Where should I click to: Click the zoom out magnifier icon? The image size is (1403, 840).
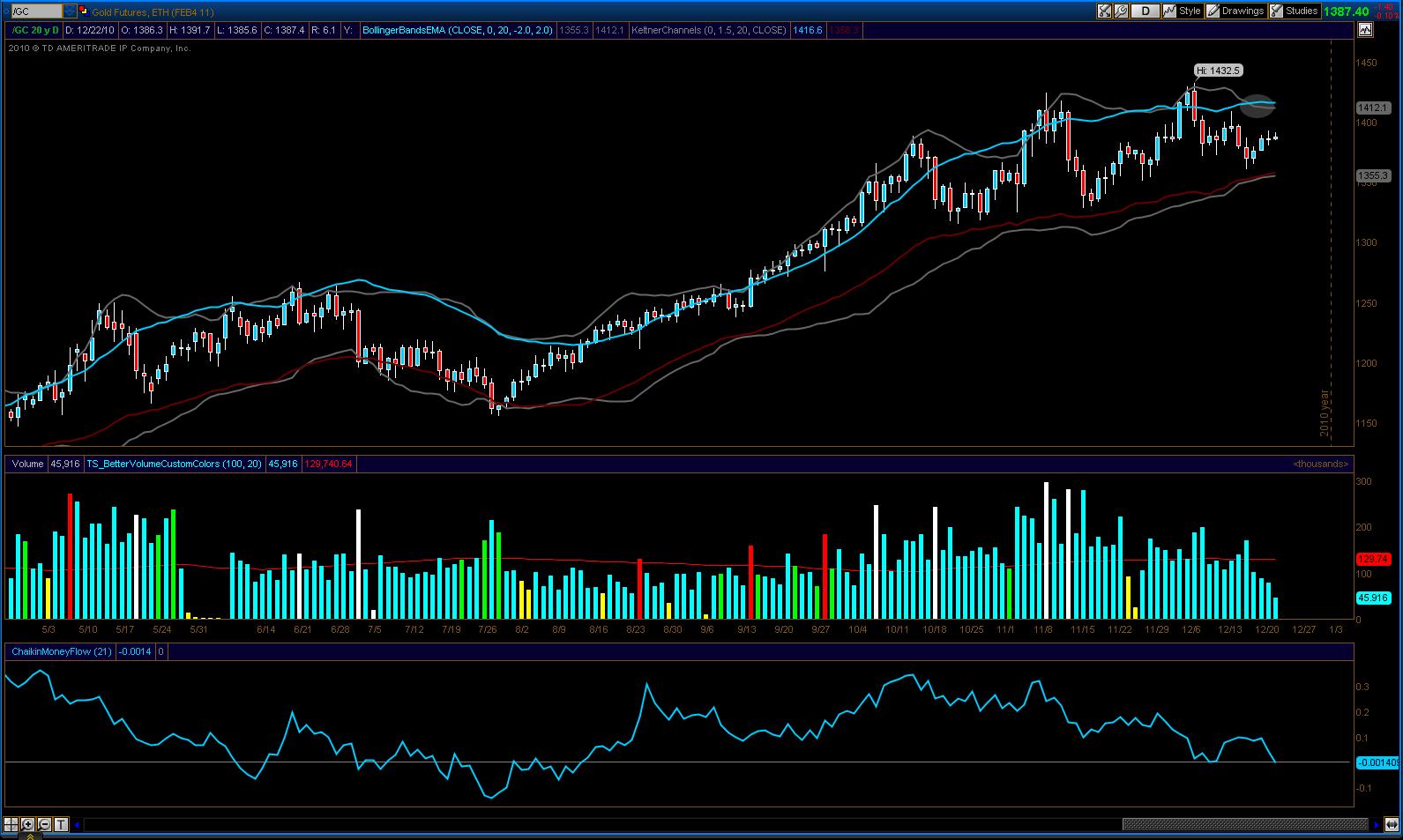(x=45, y=825)
